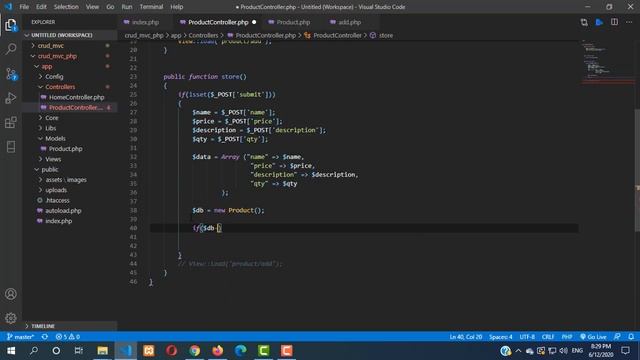The width and height of the screenshot is (640, 360).
Task: Open the Explorer view in activity bar
Action: click(11, 25)
